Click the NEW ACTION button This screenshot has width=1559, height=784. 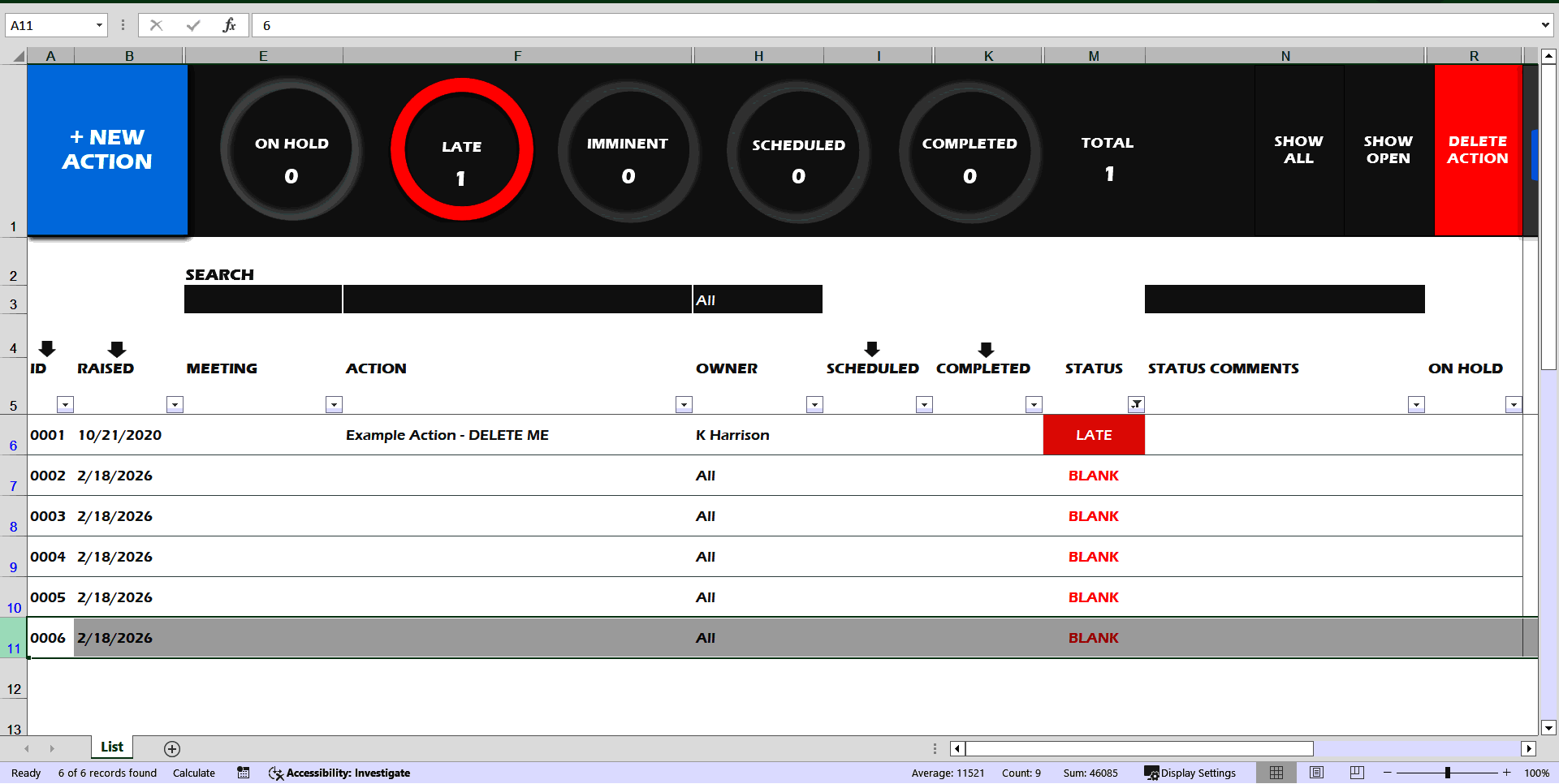(x=106, y=150)
